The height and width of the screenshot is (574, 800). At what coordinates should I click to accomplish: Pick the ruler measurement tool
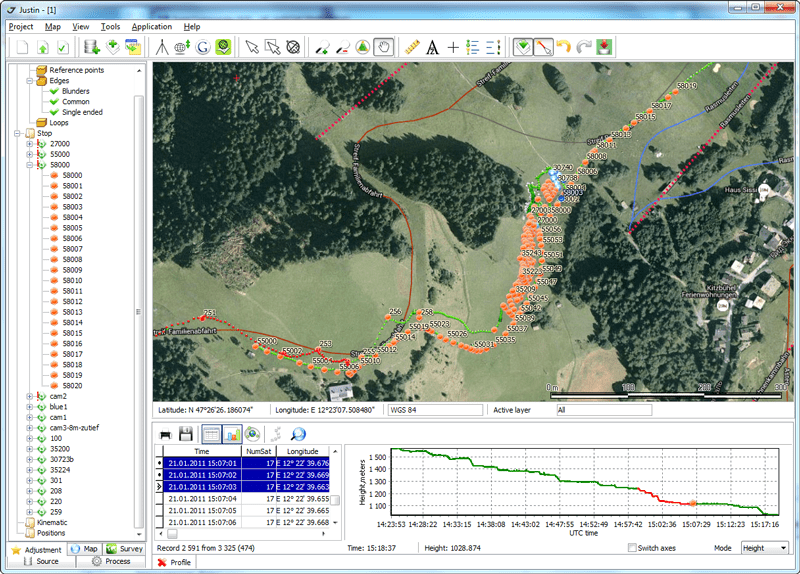pyautogui.click(x=412, y=47)
